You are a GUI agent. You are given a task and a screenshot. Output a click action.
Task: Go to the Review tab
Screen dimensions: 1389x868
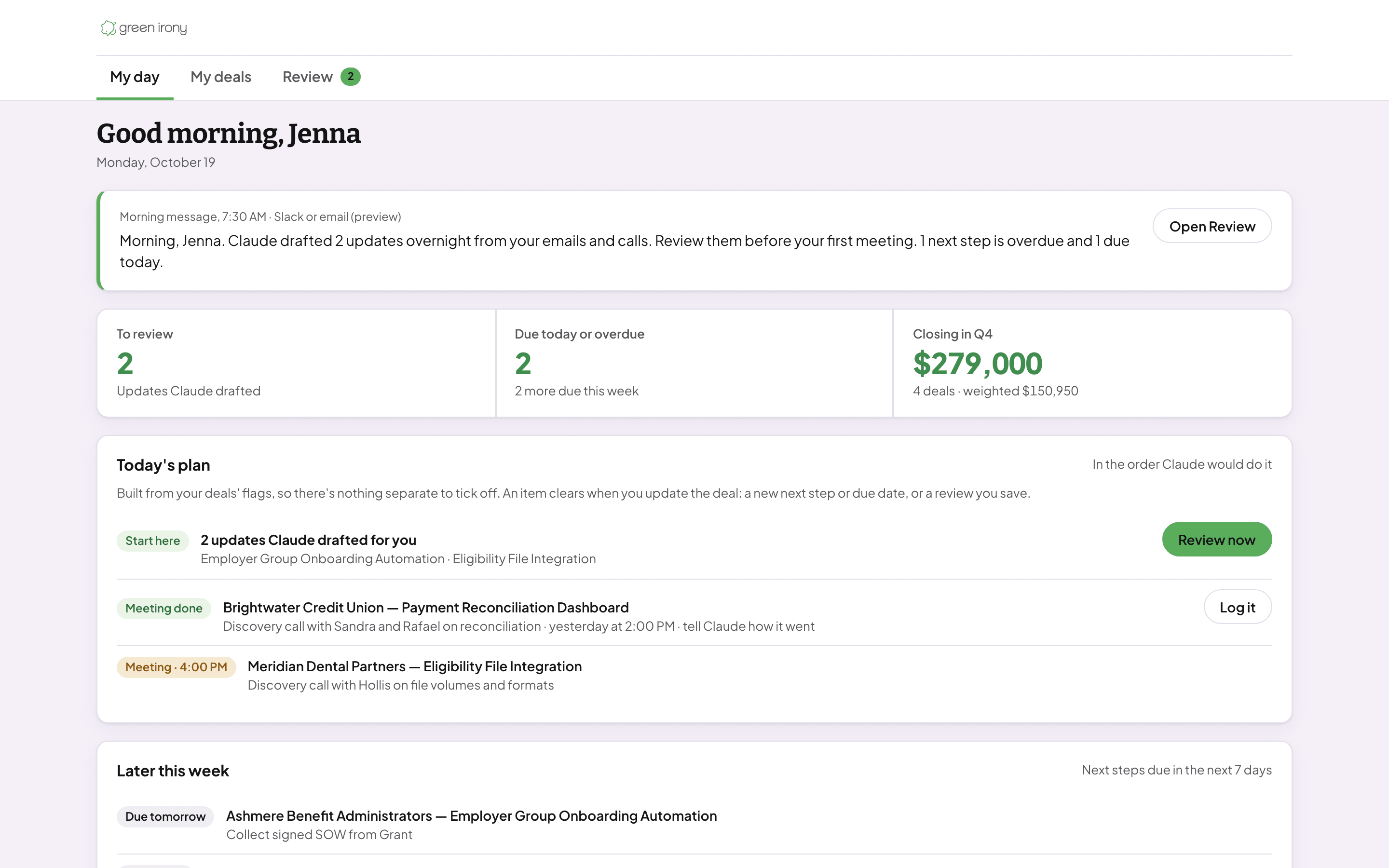click(321, 77)
